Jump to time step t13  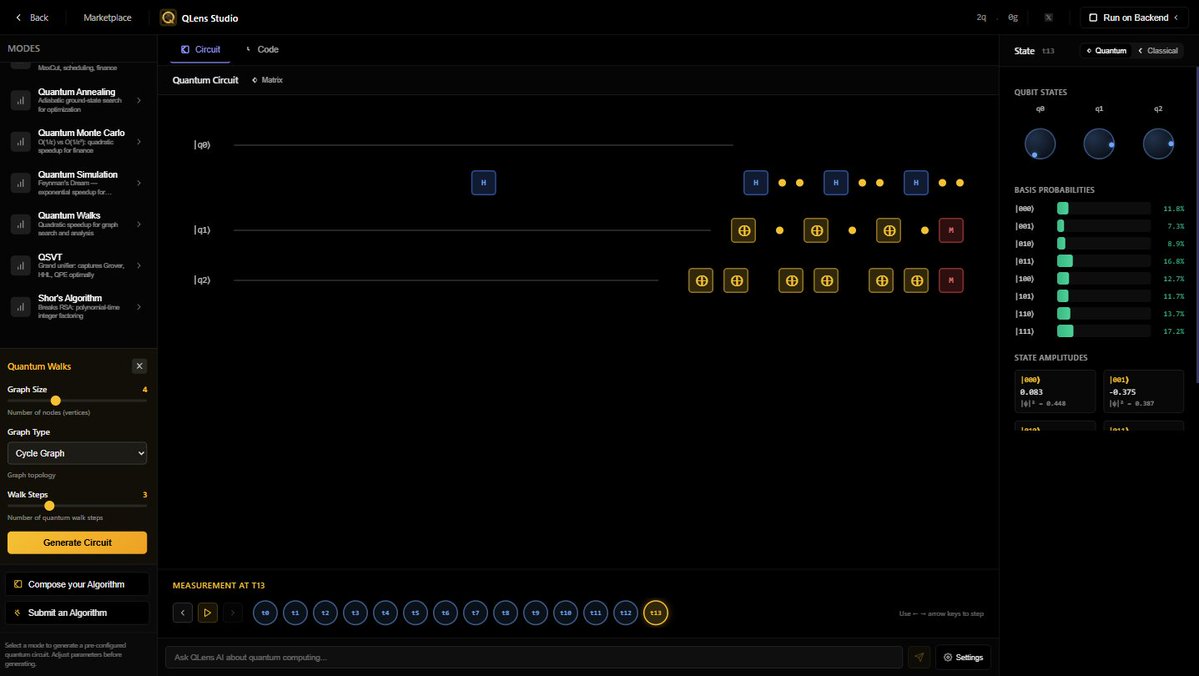point(655,613)
